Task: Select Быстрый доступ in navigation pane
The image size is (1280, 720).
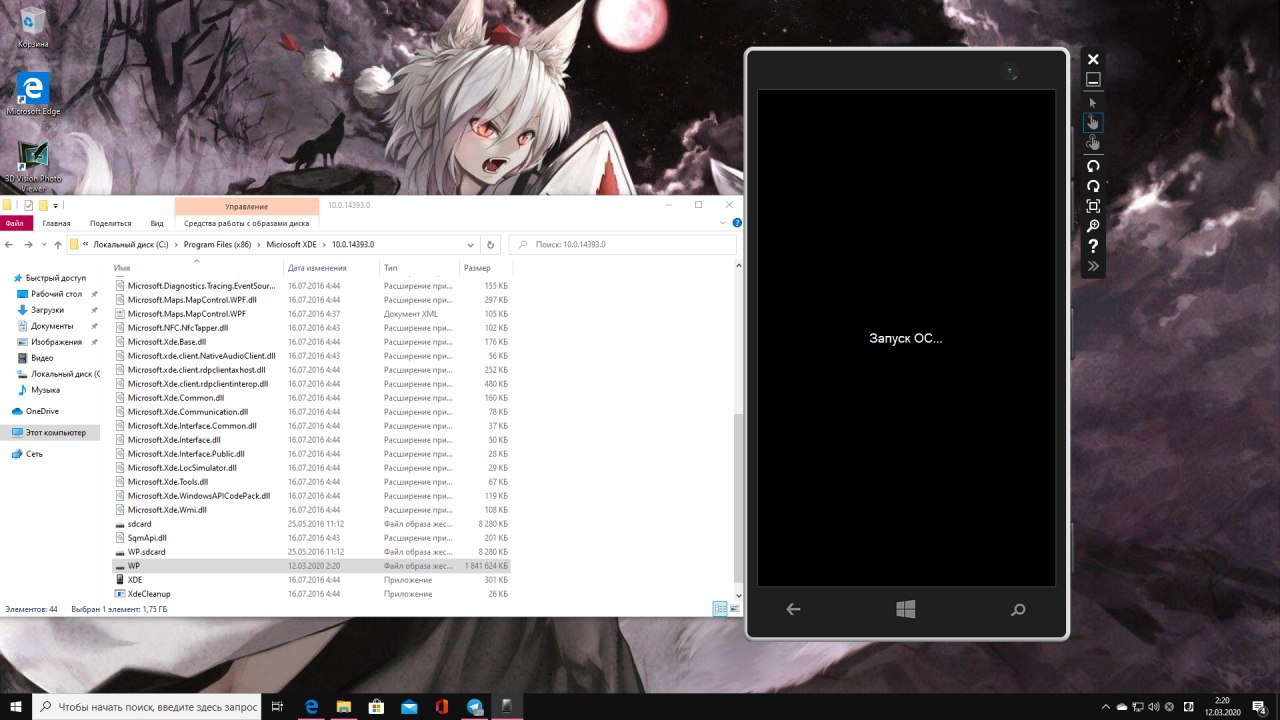Action: [x=56, y=278]
